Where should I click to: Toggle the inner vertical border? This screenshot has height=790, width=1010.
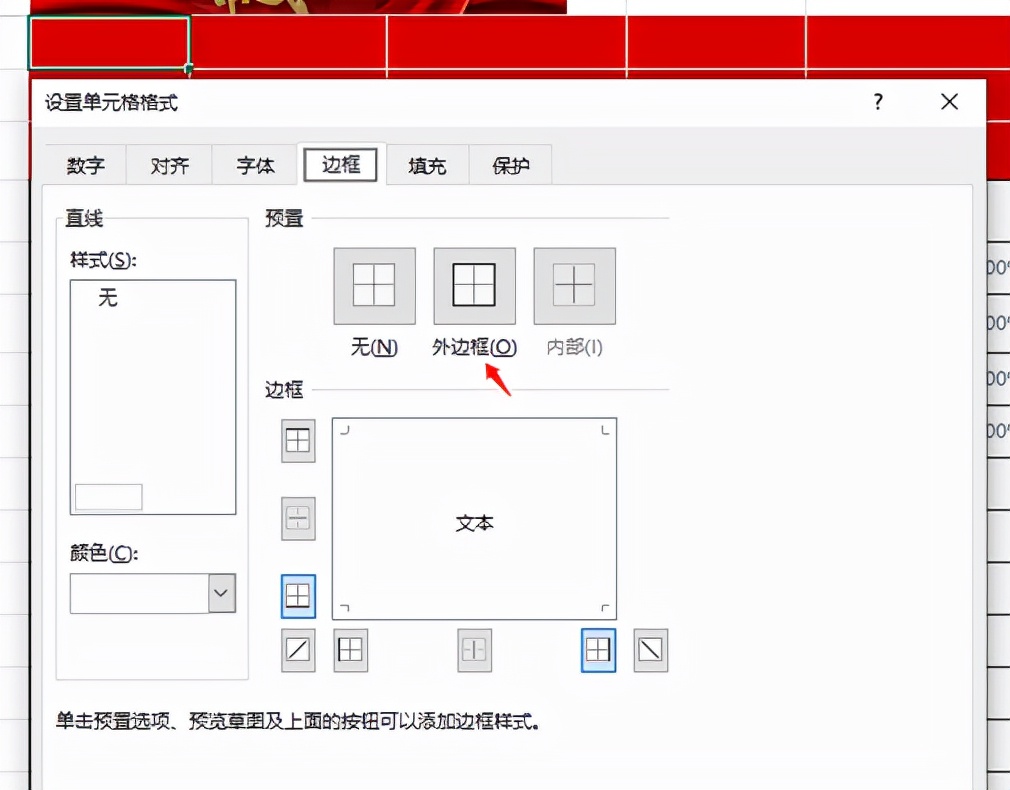[474, 650]
